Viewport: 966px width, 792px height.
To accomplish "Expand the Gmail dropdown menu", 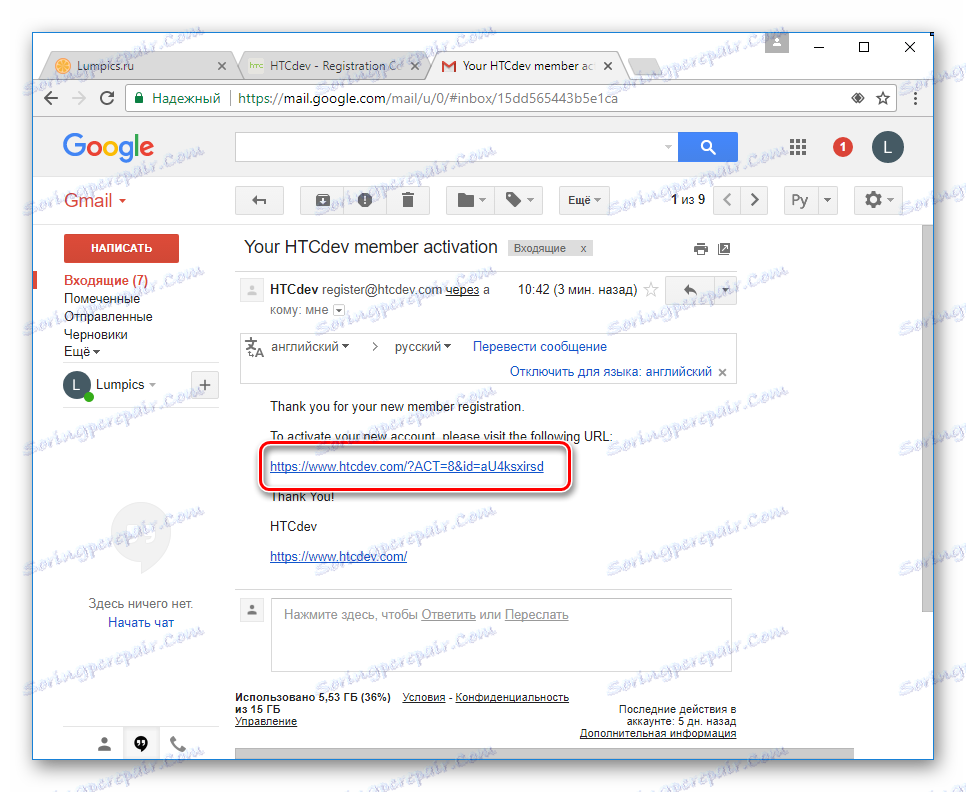I will pos(95,201).
